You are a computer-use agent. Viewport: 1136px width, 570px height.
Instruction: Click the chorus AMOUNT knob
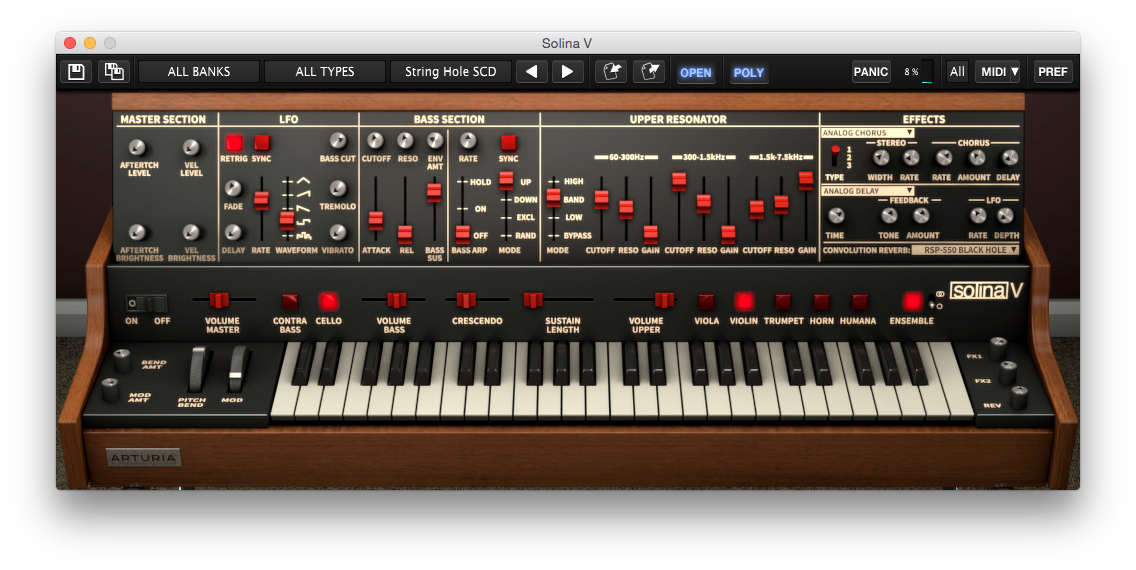[977, 158]
